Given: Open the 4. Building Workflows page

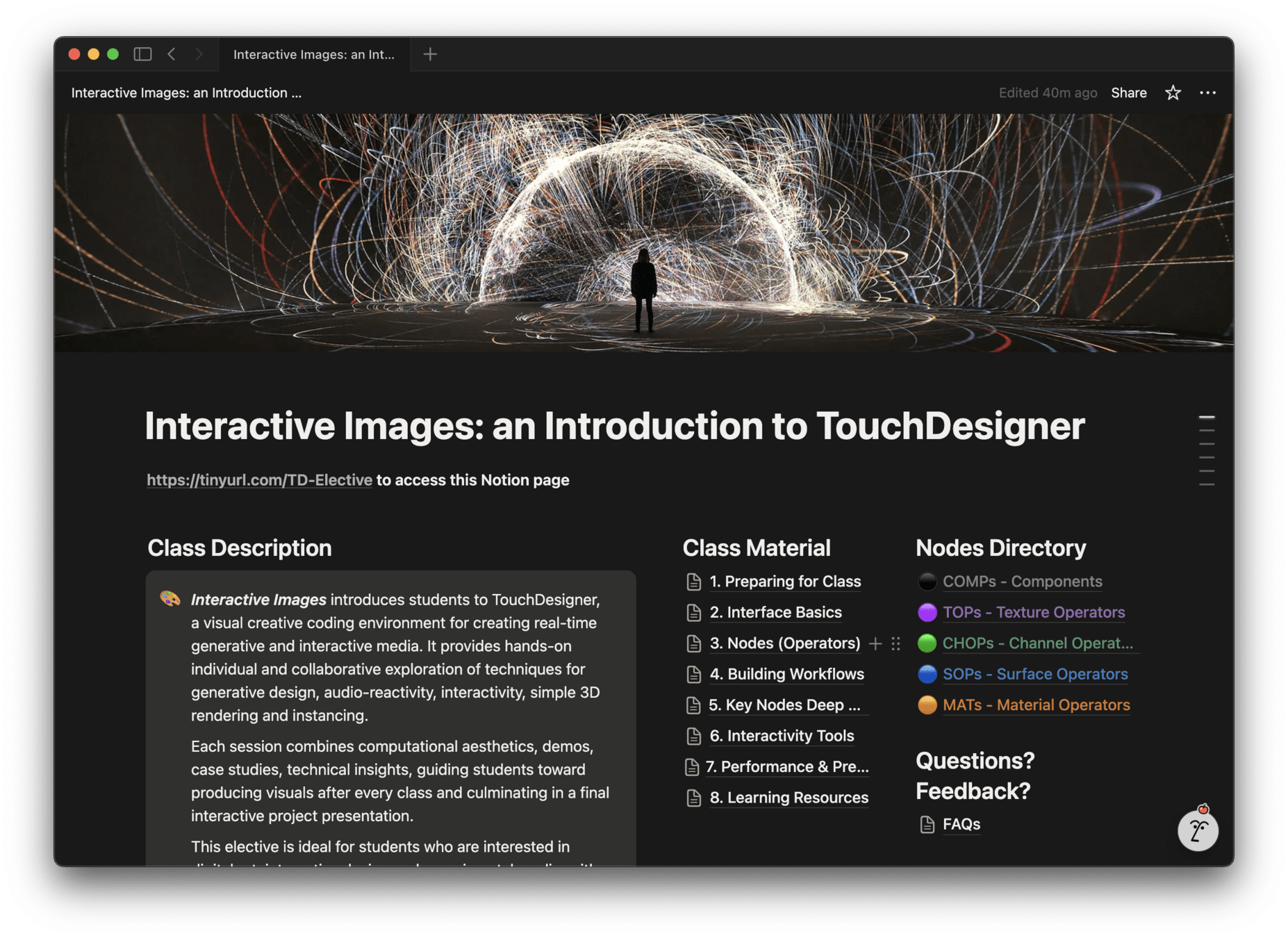Looking at the screenshot, I should coord(786,674).
